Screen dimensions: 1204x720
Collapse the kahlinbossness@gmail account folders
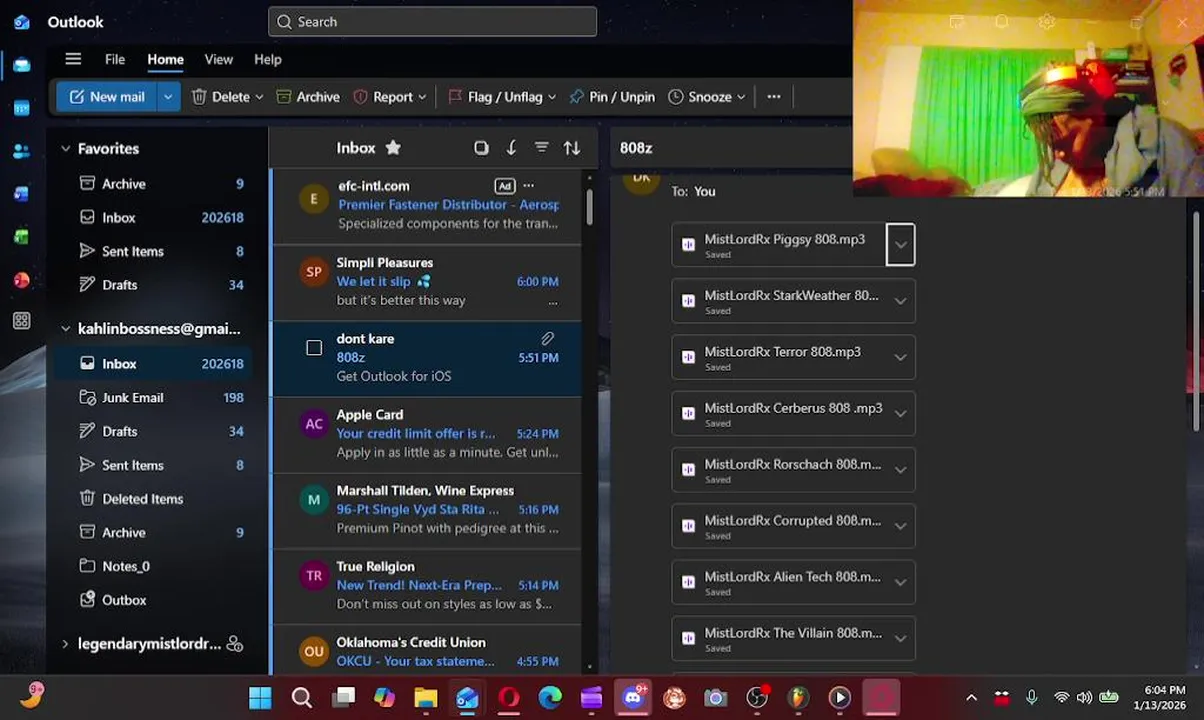point(66,328)
